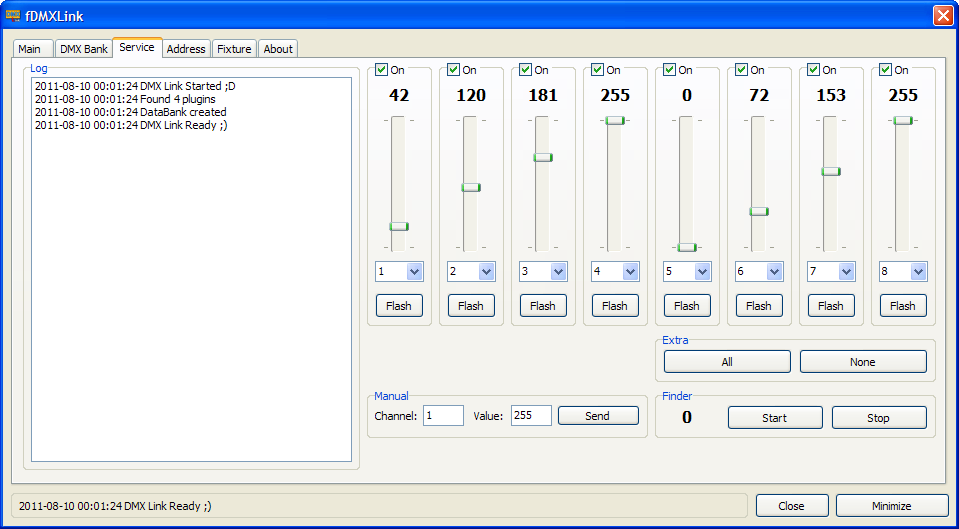This screenshot has width=959, height=529.
Task: Stop the Finder
Action: [879, 418]
